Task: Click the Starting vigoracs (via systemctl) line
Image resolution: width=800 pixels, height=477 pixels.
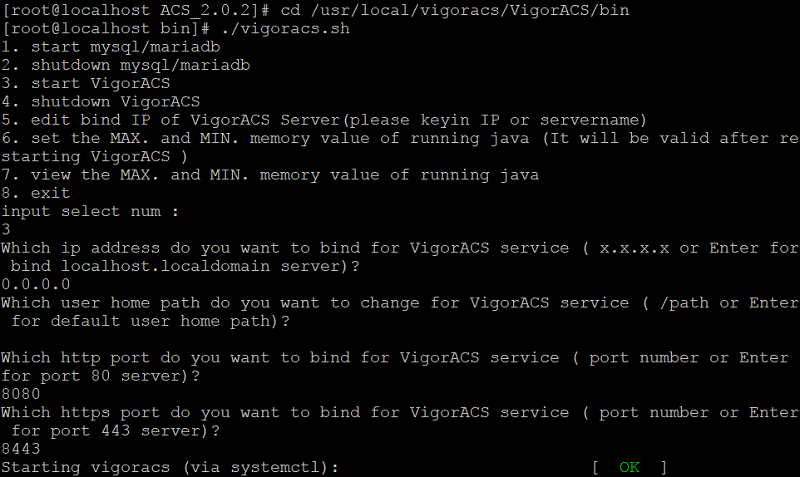Action: tap(170, 468)
